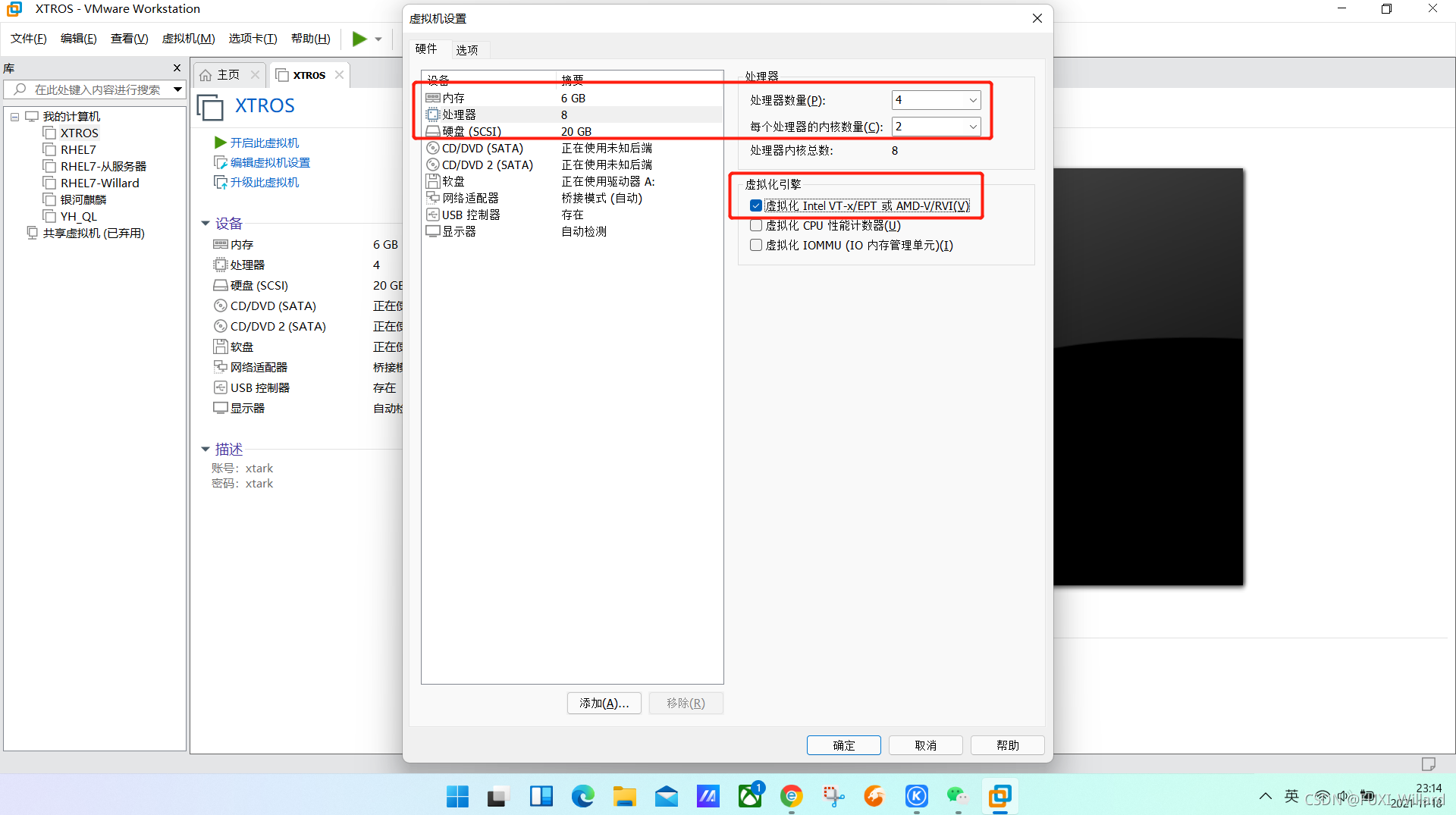The height and width of the screenshot is (815, 1456).
Task: Click the processor icon in XTROS summary devices
Action: point(221,265)
